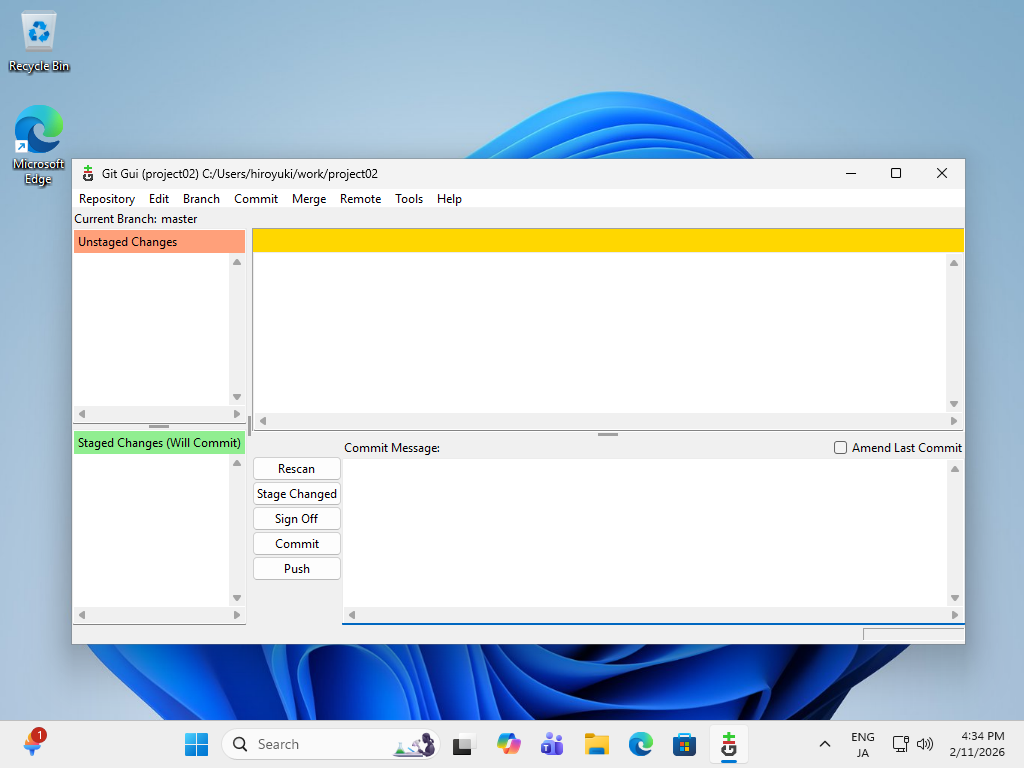Click the network status tray icon
Viewport: 1024px width, 768px height.
[901, 744]
